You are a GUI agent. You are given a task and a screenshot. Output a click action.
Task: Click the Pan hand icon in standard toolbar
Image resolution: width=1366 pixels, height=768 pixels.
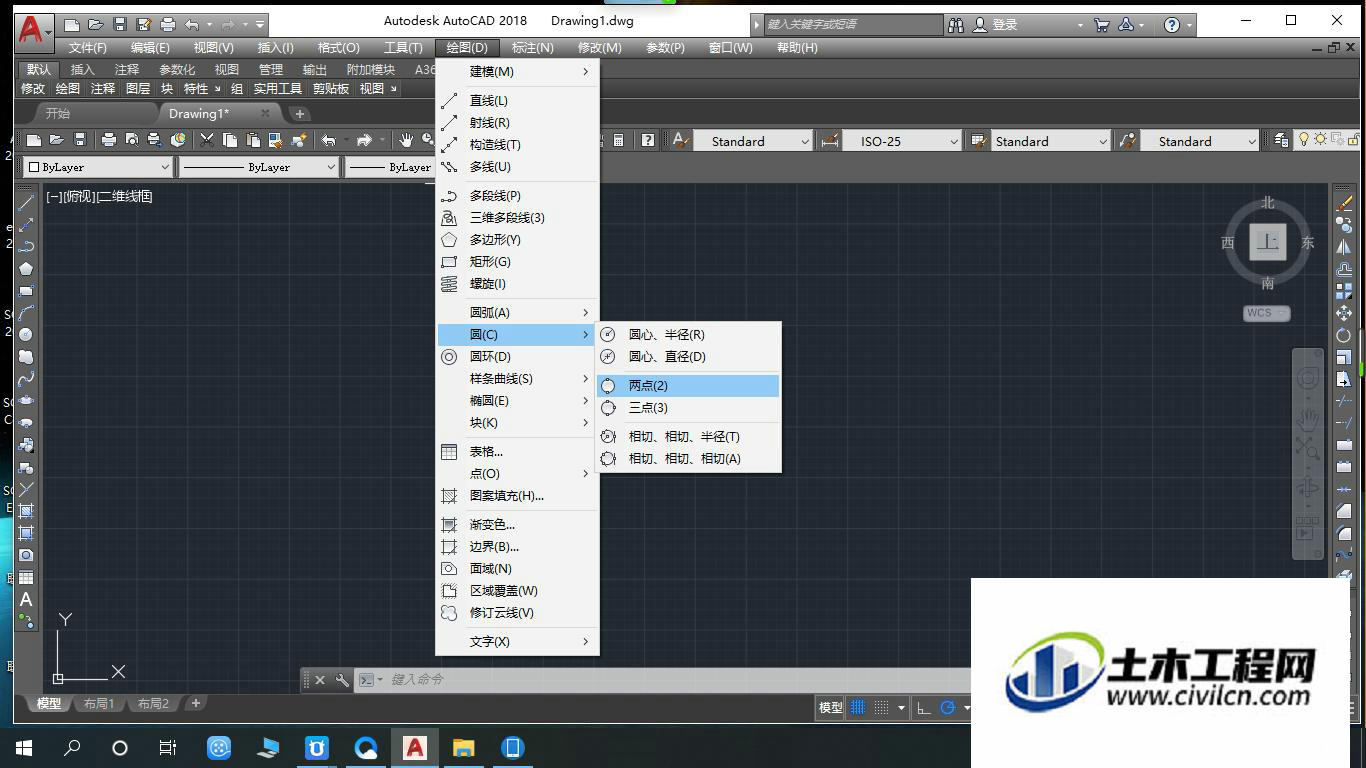(406, 140)
